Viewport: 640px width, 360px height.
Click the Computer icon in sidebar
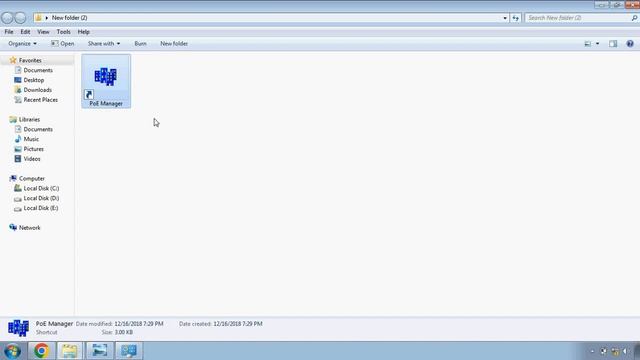[x=13, y=178]
